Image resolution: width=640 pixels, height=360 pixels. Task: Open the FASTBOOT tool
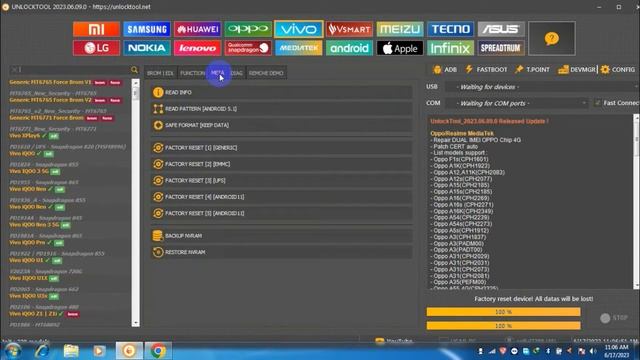pos(486,69)
